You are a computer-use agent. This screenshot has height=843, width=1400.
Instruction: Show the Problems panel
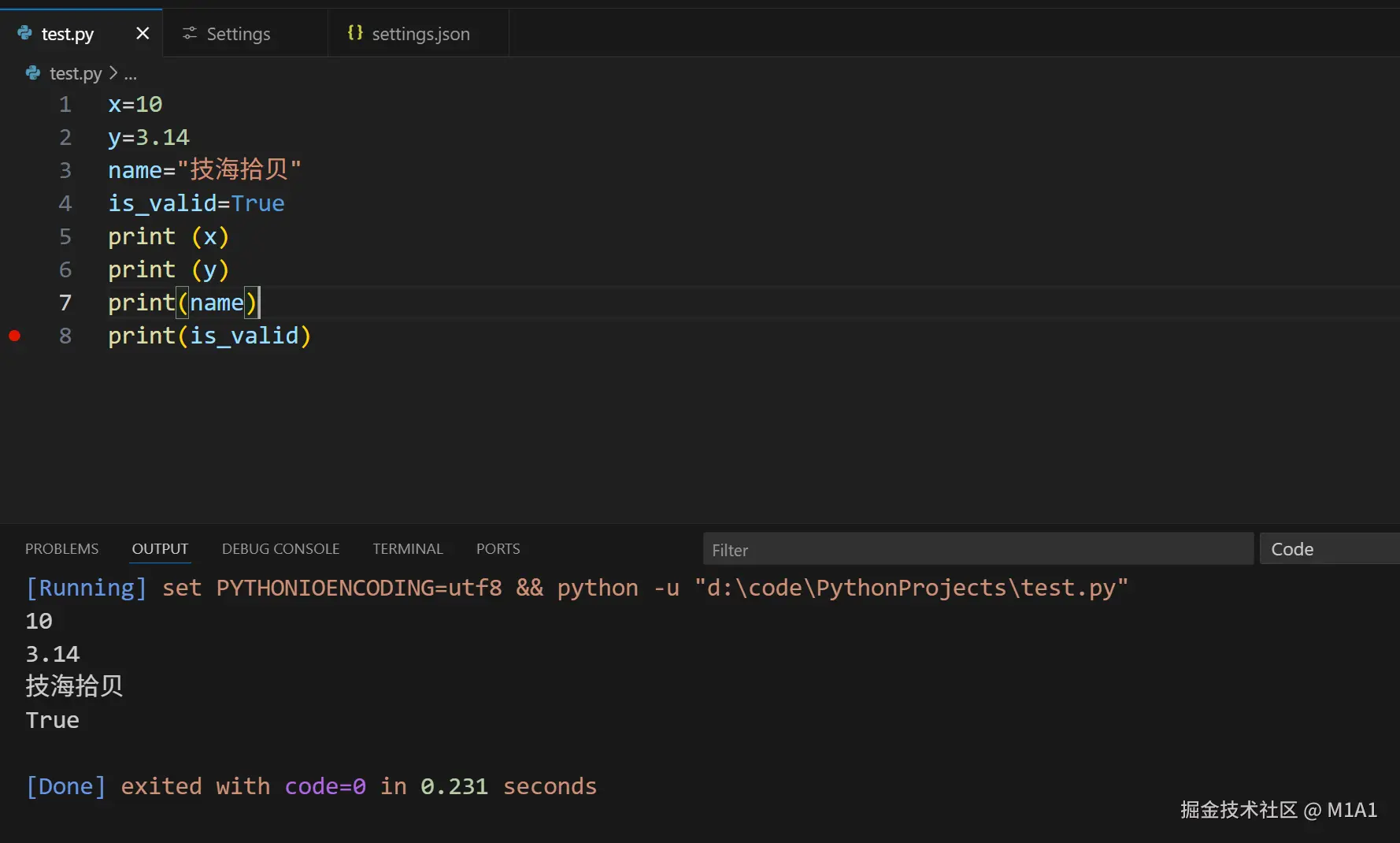62,549
